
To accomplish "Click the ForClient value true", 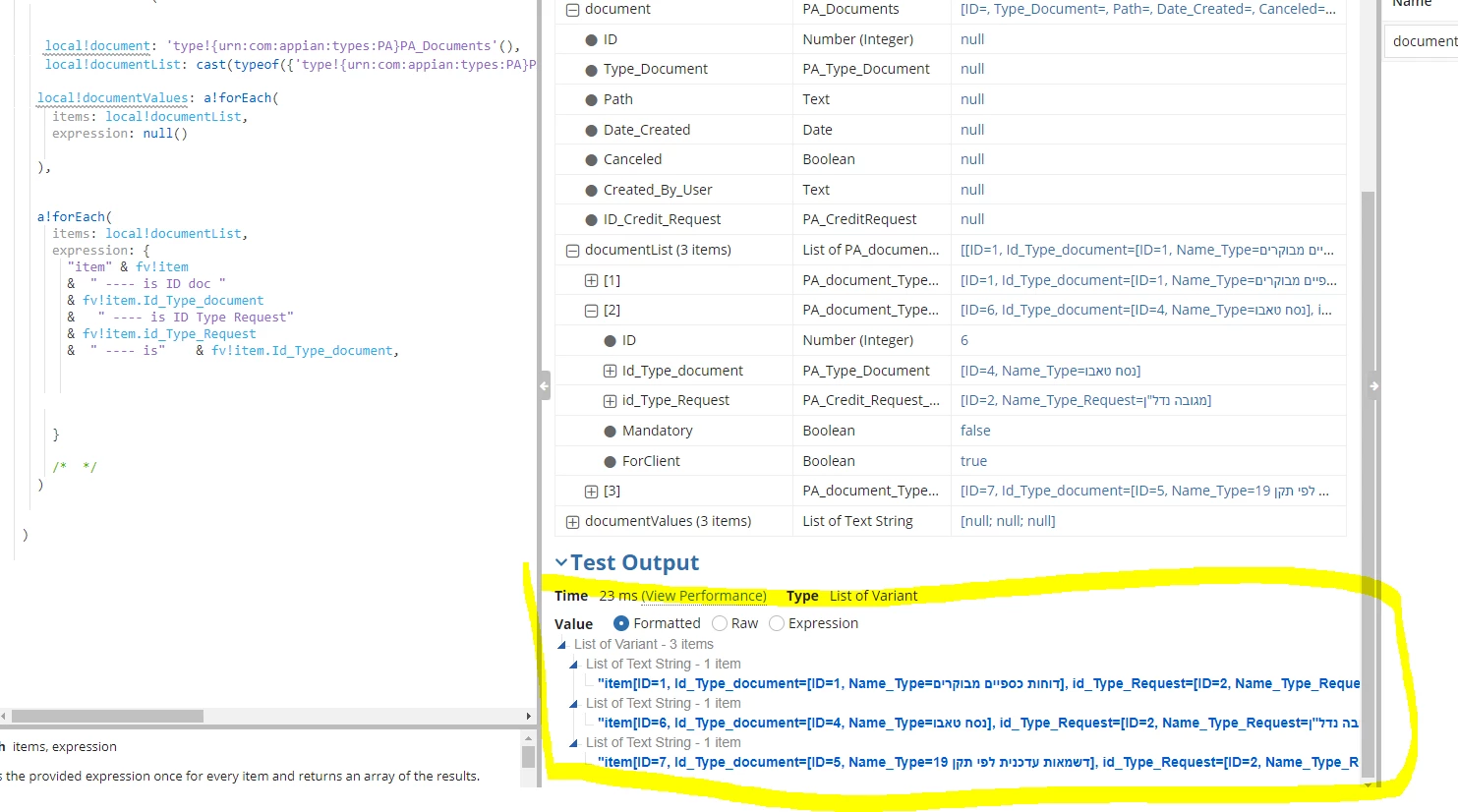I will click(x=973, y=461).
